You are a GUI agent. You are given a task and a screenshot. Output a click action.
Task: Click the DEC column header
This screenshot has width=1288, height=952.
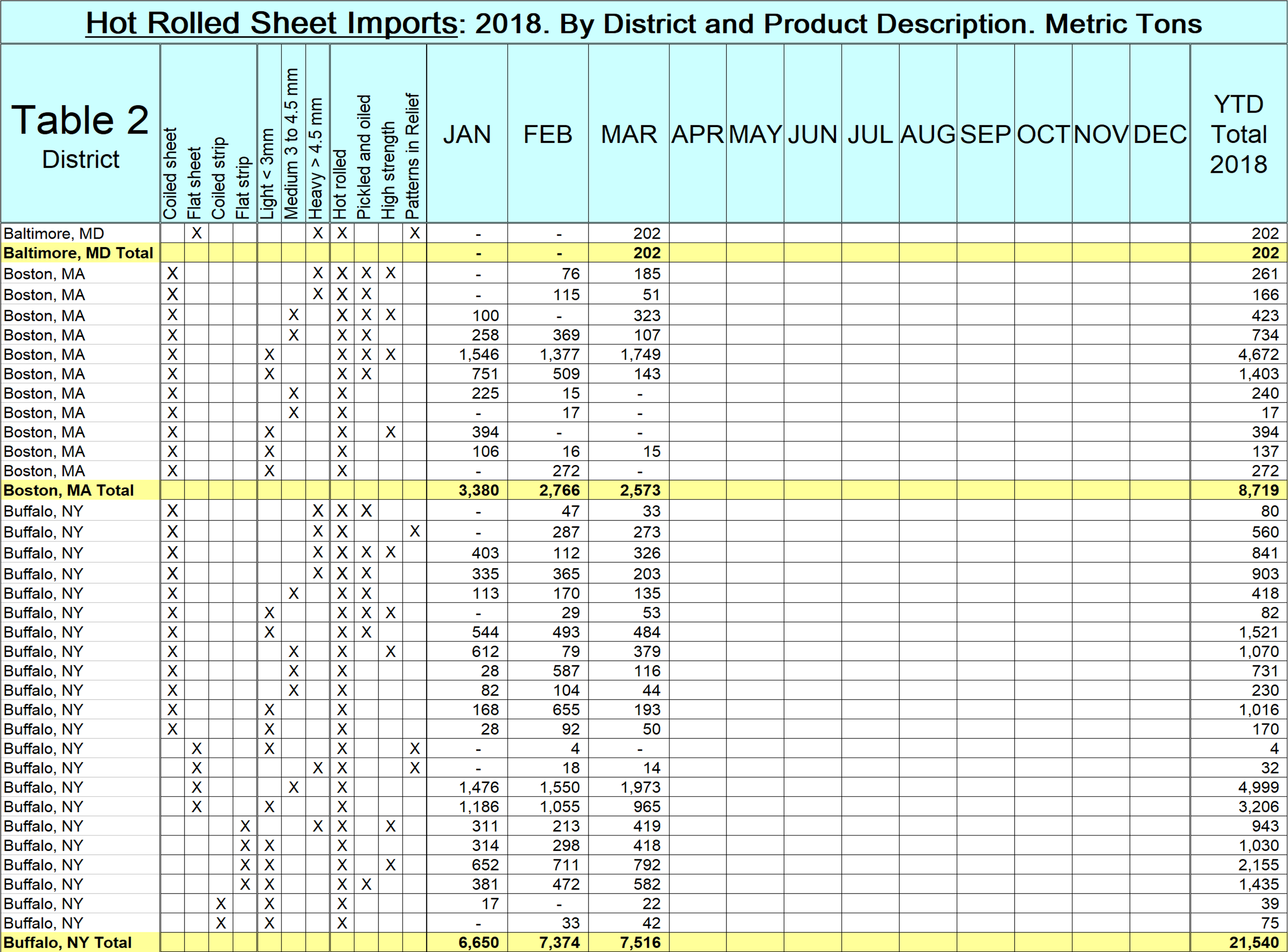click(x=1159, y=134)
